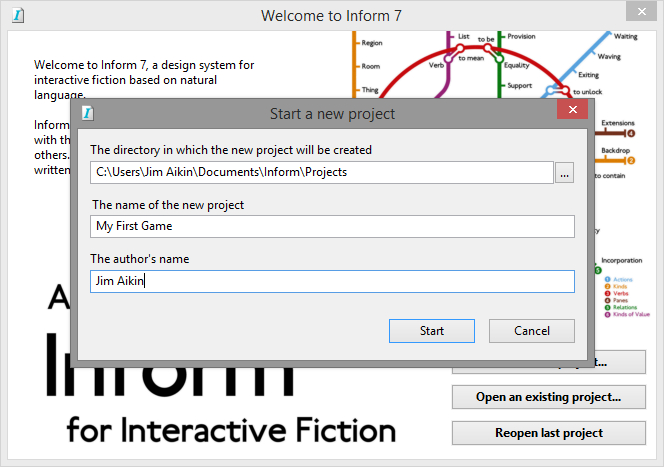Click the Inform icon in the Welcome window title bar
The image size is (664, 467).
[18, 15]
